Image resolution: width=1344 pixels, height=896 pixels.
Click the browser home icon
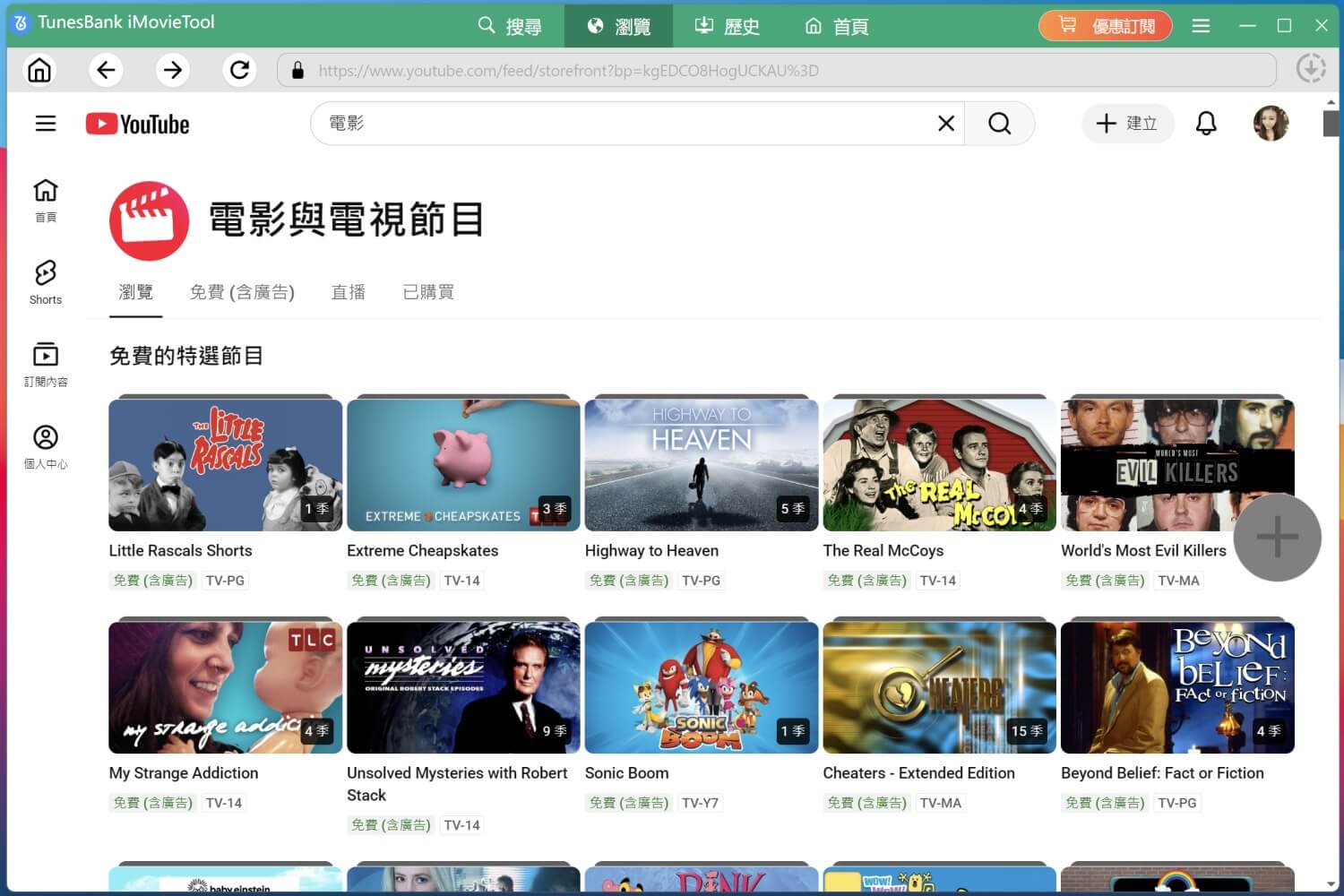pyautogui.click(x=39, y=69)
